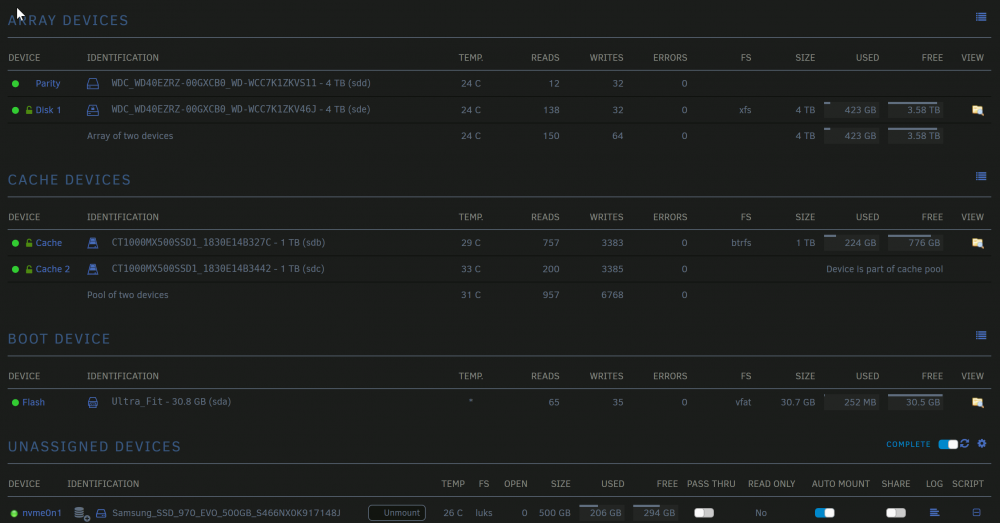1000x523 pixels.
Task: Click the green status dot for nvme0n1
Action: click(14, 513)
